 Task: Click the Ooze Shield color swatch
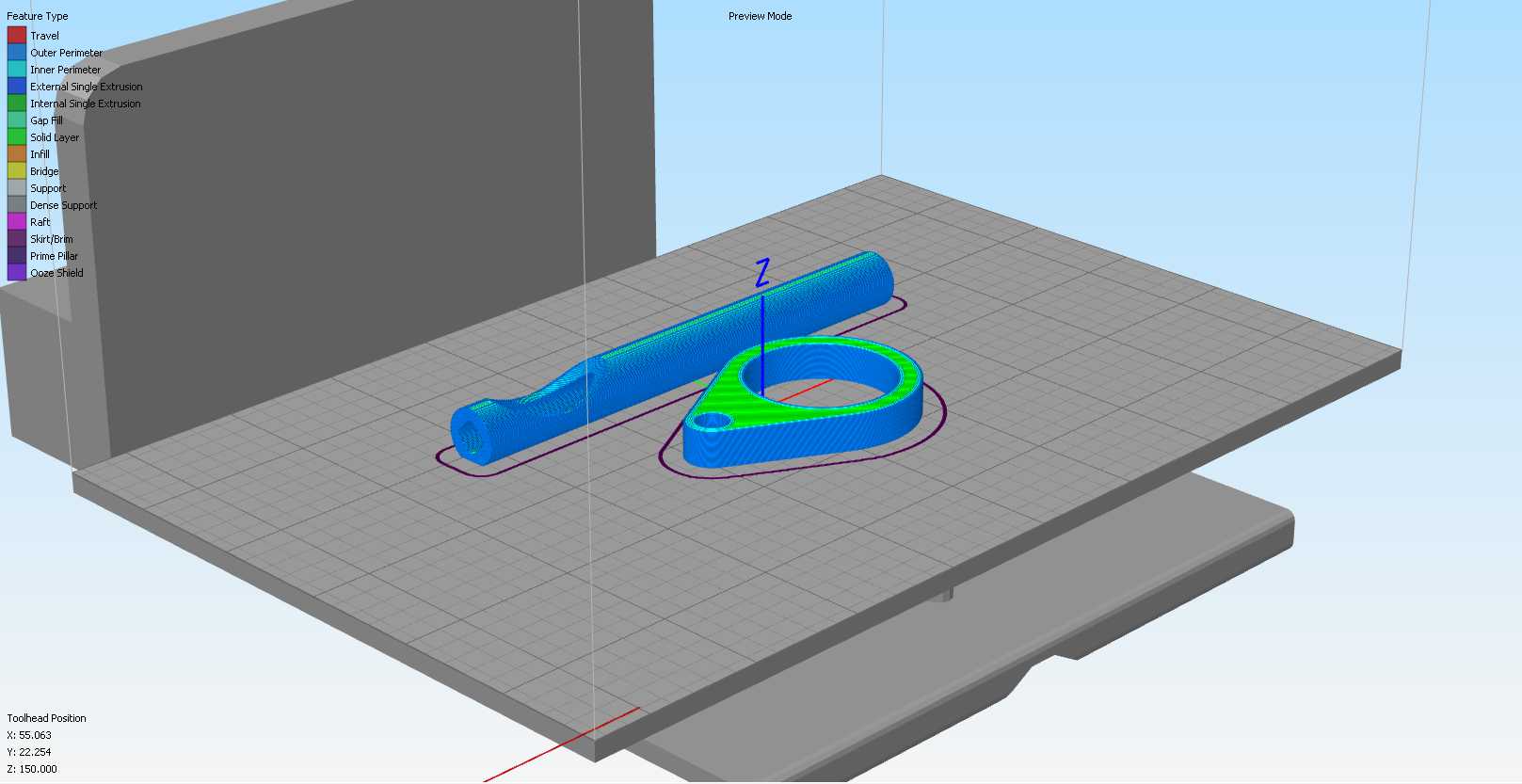[17, 273]
